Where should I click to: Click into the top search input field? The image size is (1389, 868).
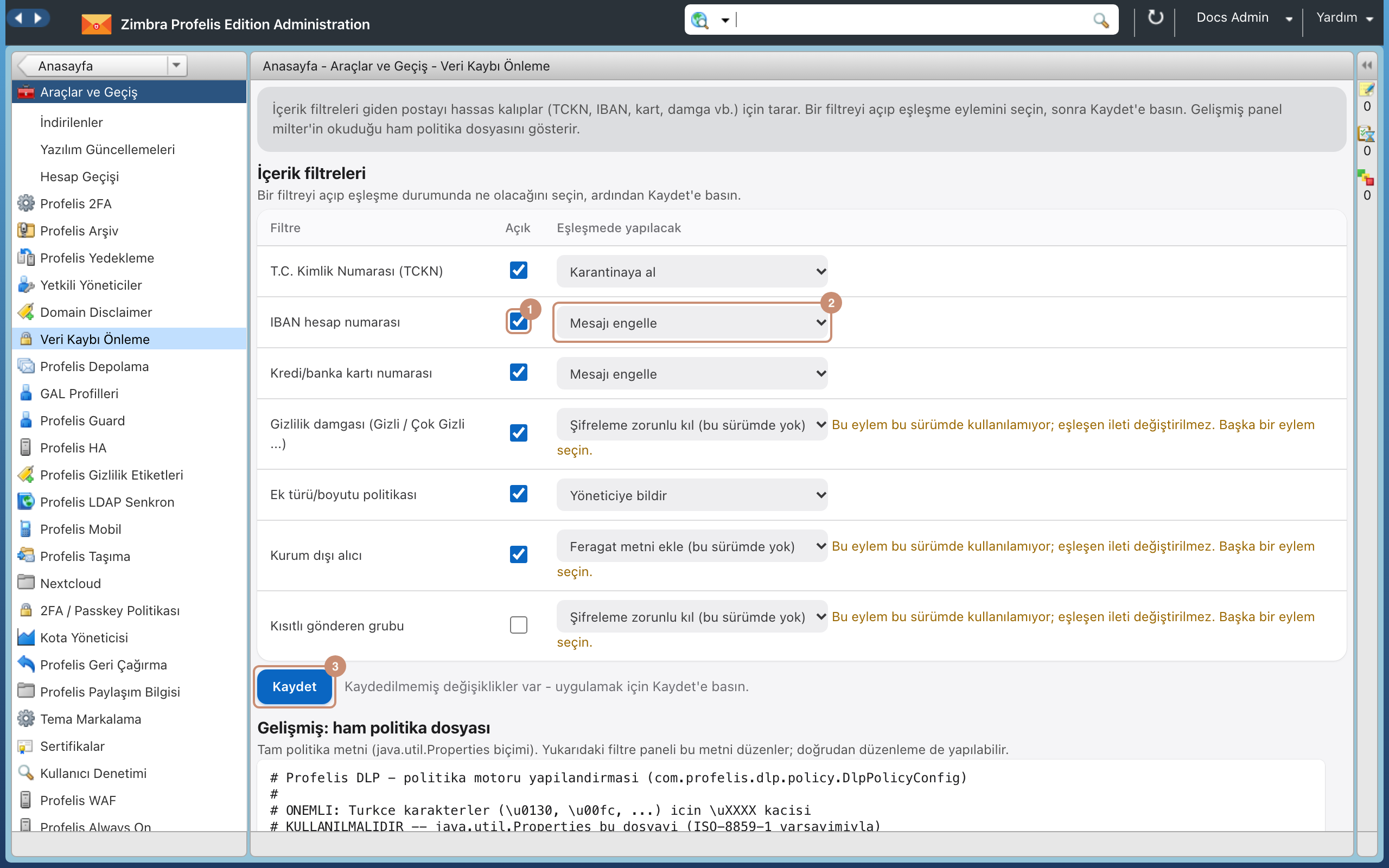913,21
